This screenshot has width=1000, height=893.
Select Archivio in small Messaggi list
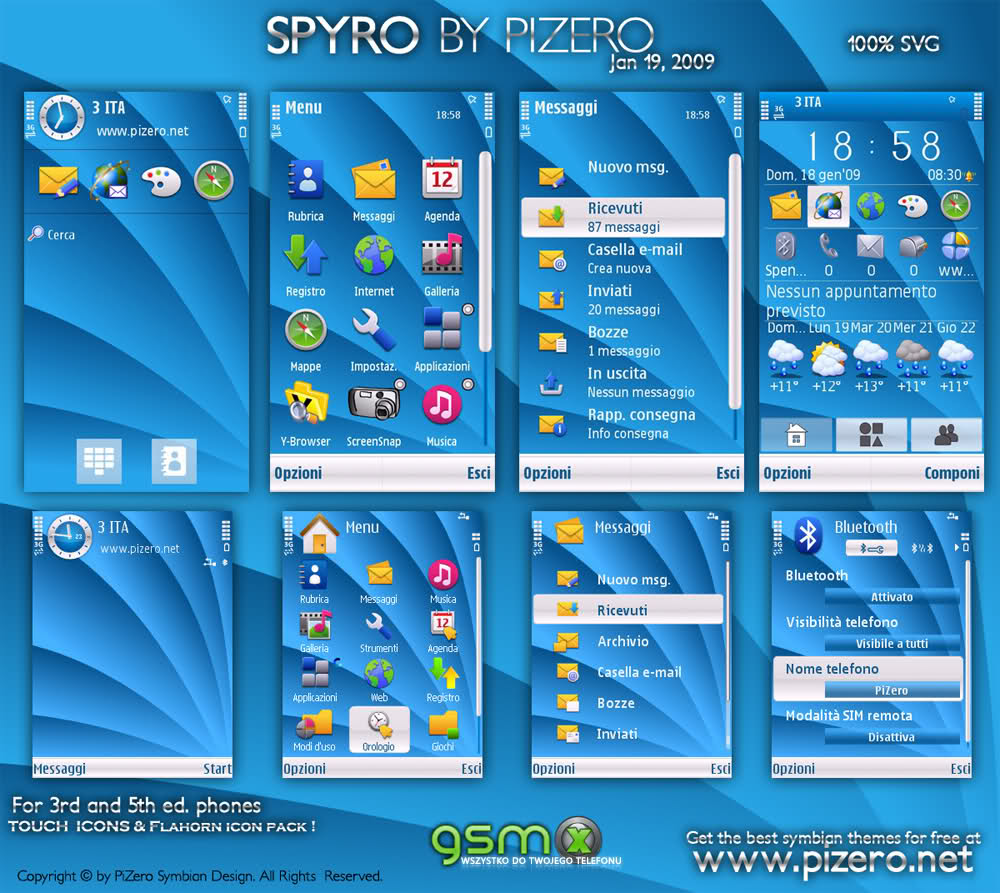(623, 641)
